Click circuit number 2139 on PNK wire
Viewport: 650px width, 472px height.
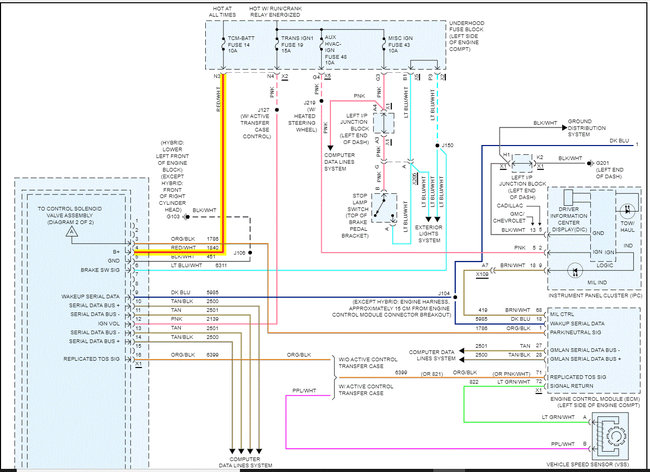(212, 319)
